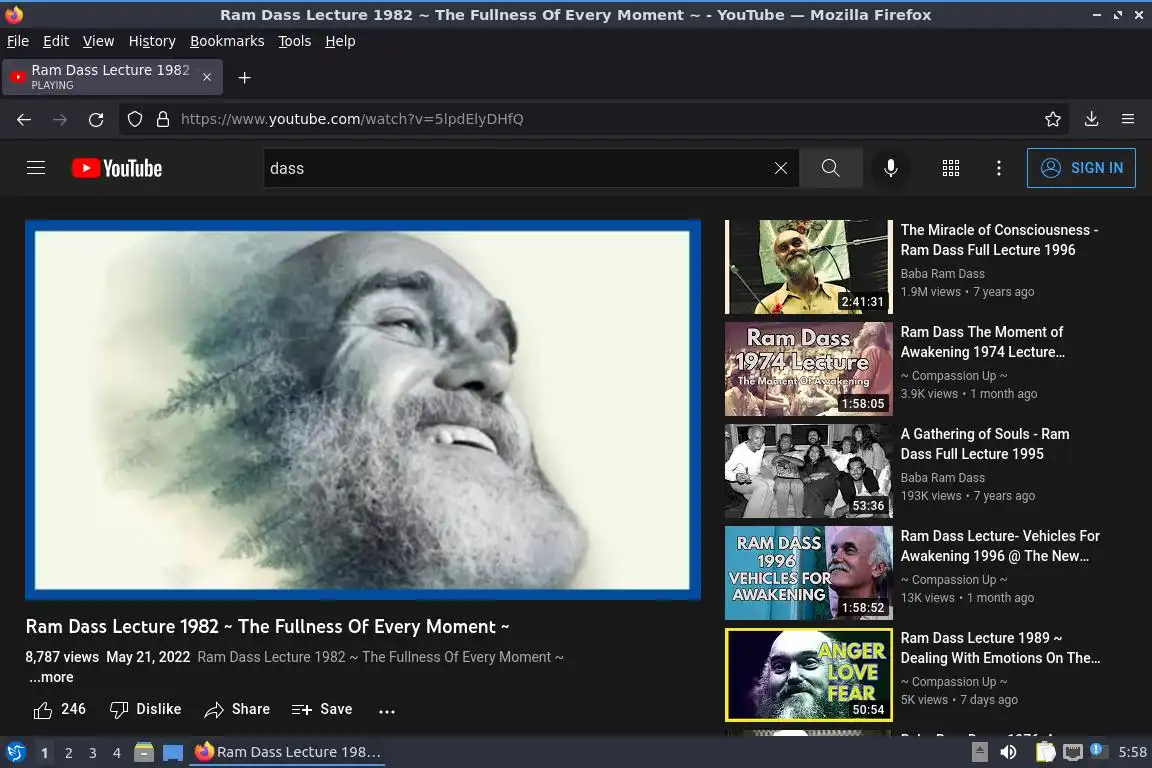Open The Miracle of Consciousness thumbnail
The width and height of the screenshot is (1152, 768).
coord(808,267)
